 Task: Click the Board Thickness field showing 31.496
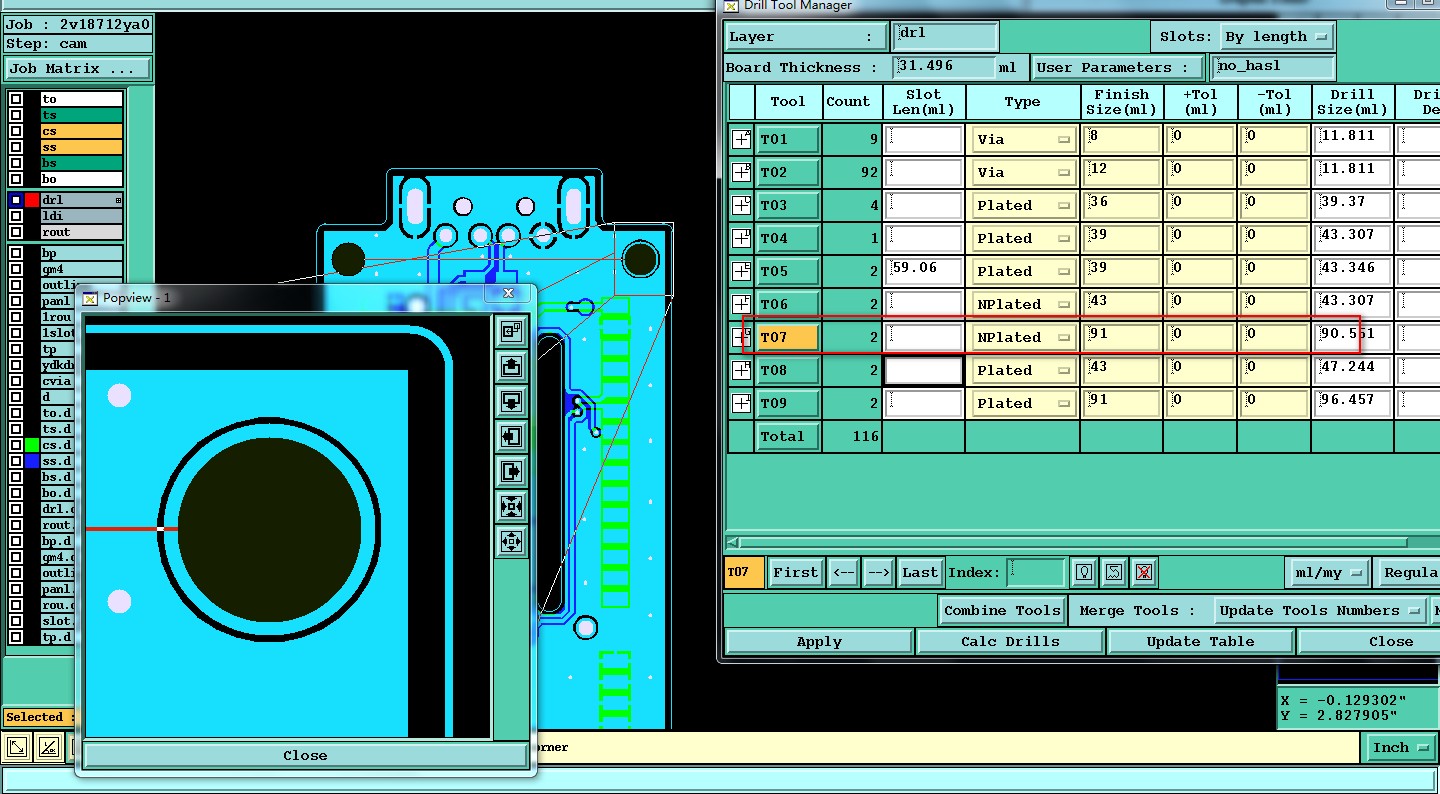[944, 67]
